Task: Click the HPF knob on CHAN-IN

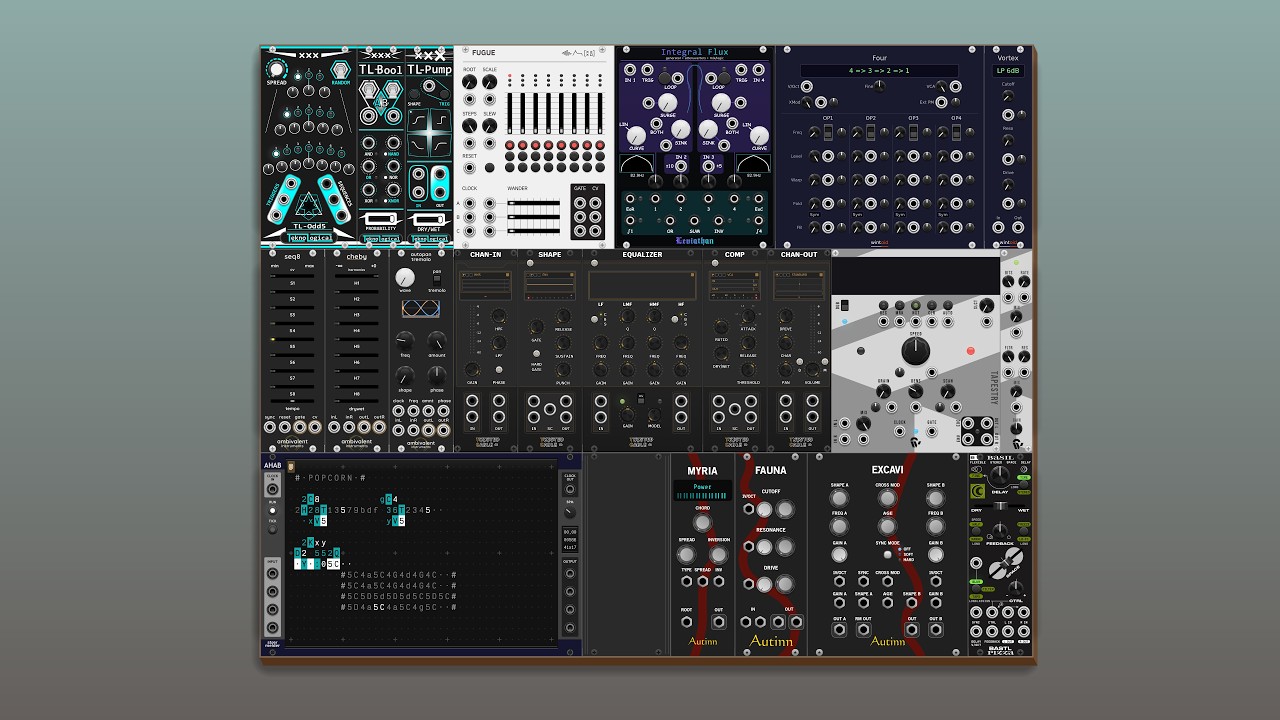Action: click(x=499, y=314)
